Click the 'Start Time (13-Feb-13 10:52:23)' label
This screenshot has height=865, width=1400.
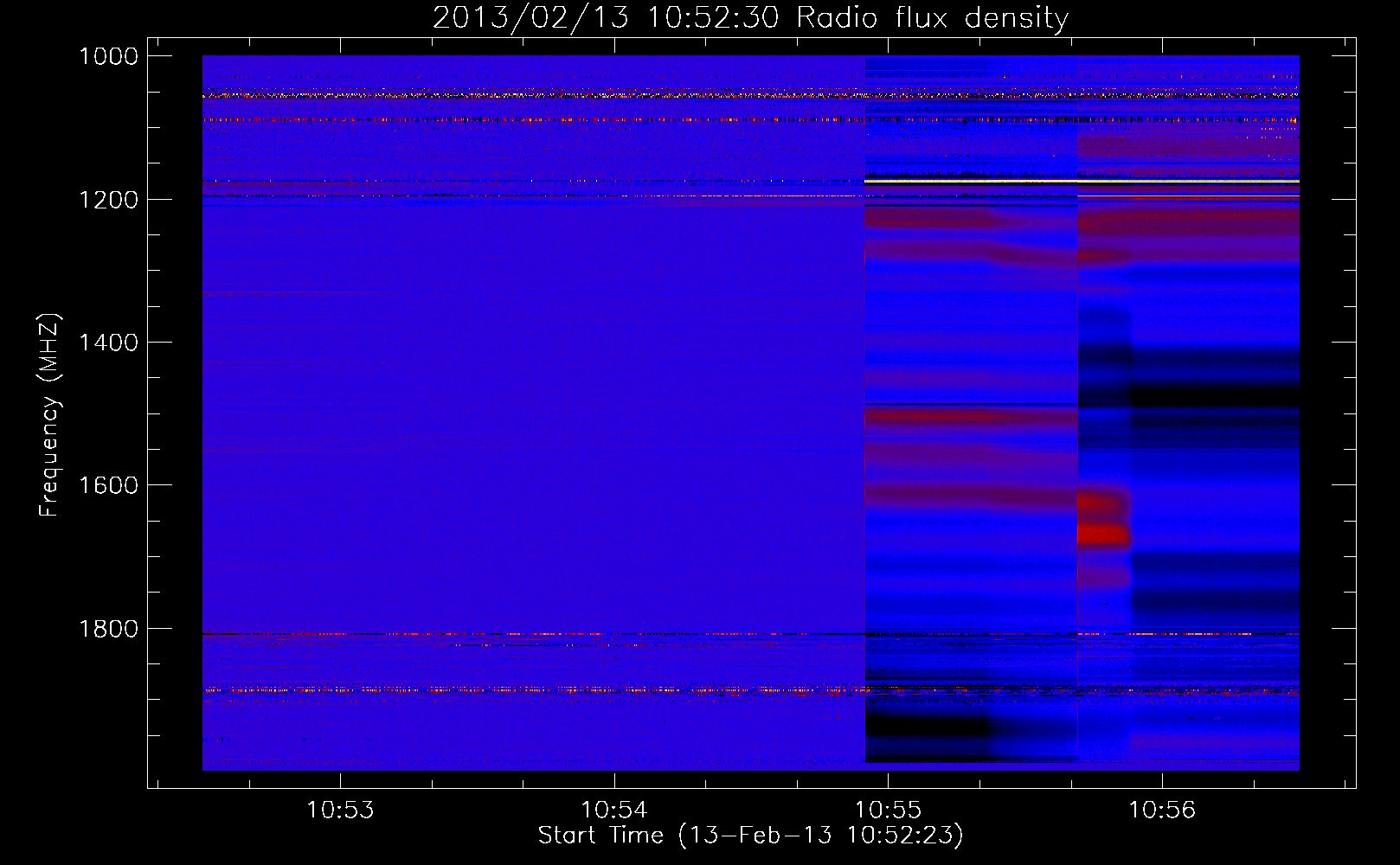[x=750, y=835]
